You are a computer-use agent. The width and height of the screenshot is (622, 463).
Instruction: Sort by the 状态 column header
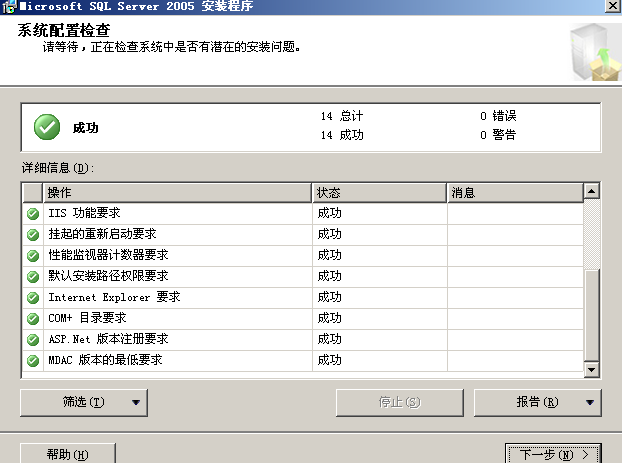coord(379,193)
